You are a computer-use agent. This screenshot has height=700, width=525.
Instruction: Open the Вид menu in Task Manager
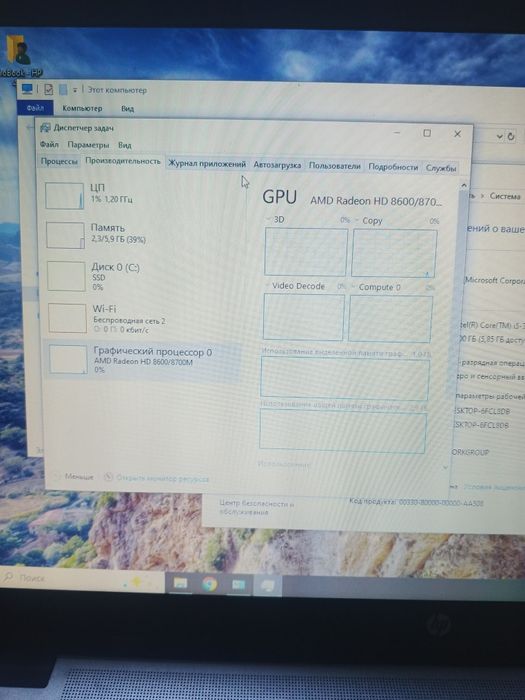[125, 145]
